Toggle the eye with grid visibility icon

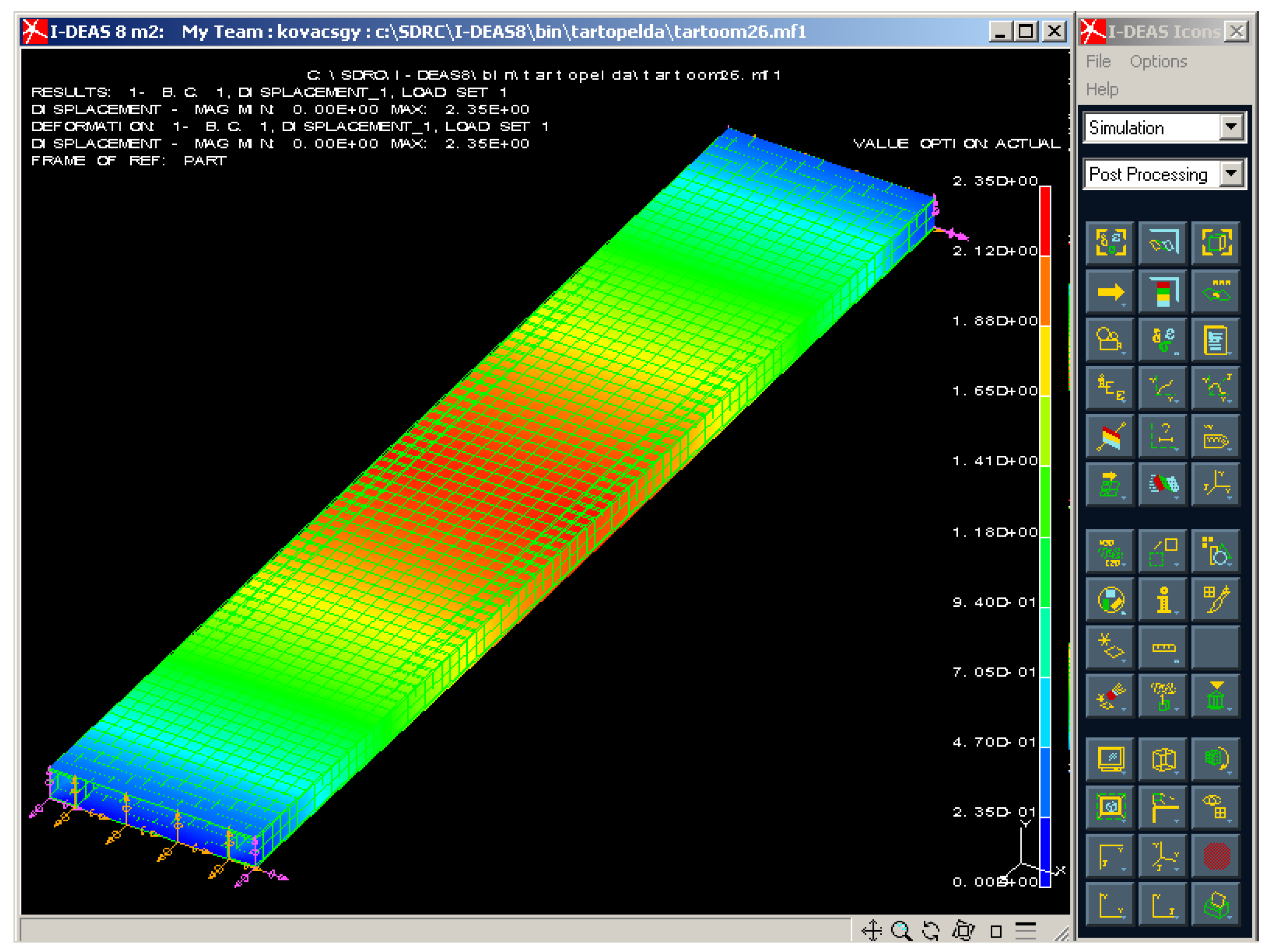1216,807
